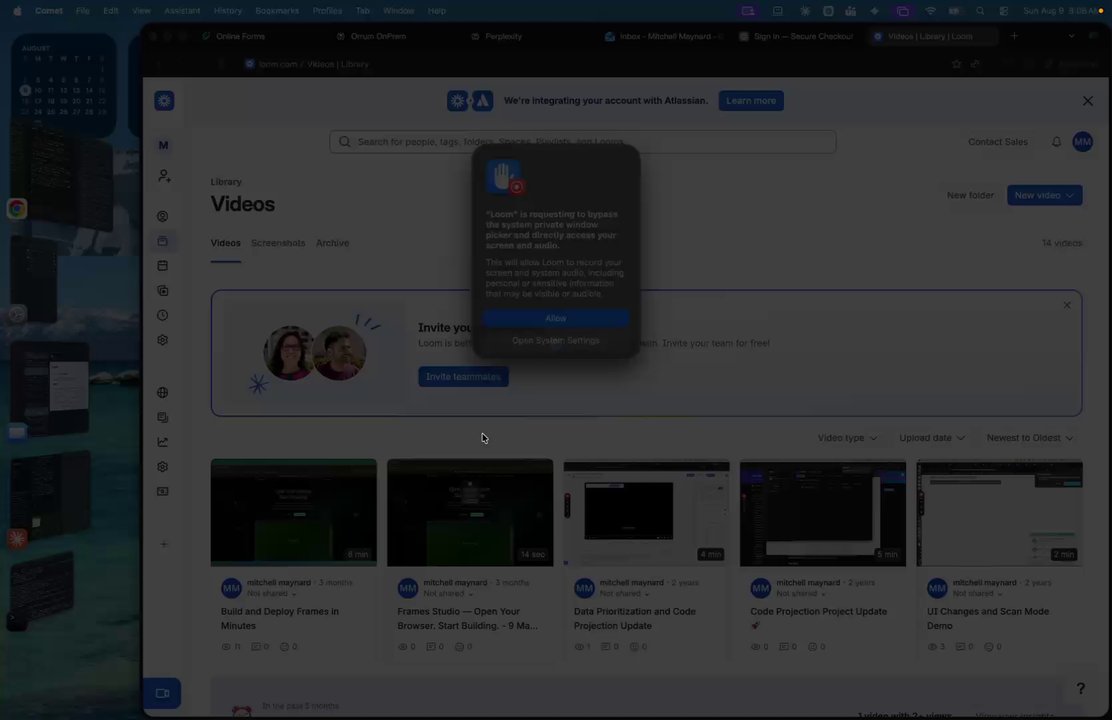Open Not shared dropdown on Frames Studio video

[448, 594]
